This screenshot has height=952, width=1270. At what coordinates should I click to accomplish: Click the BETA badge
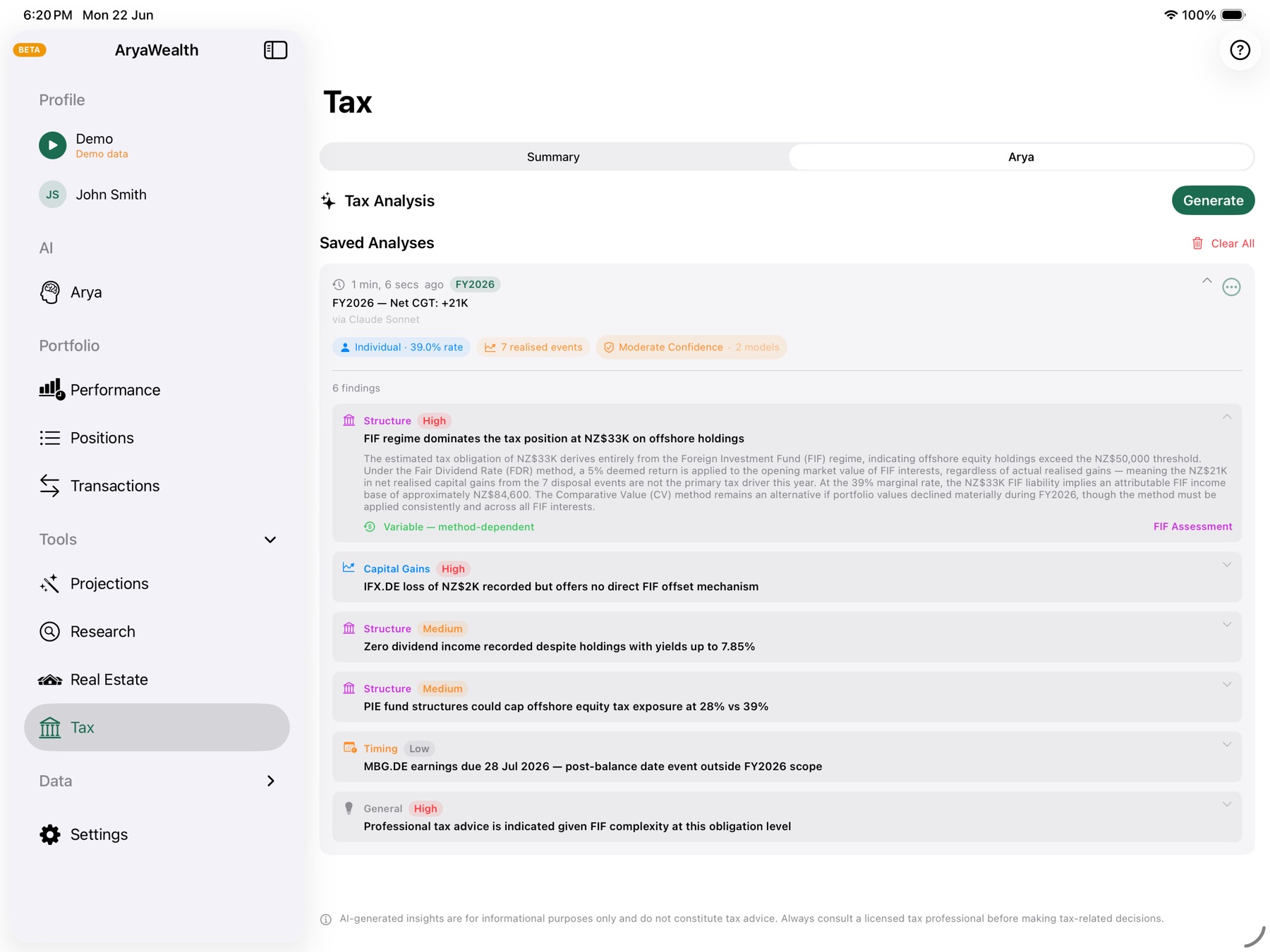point(30,50)
